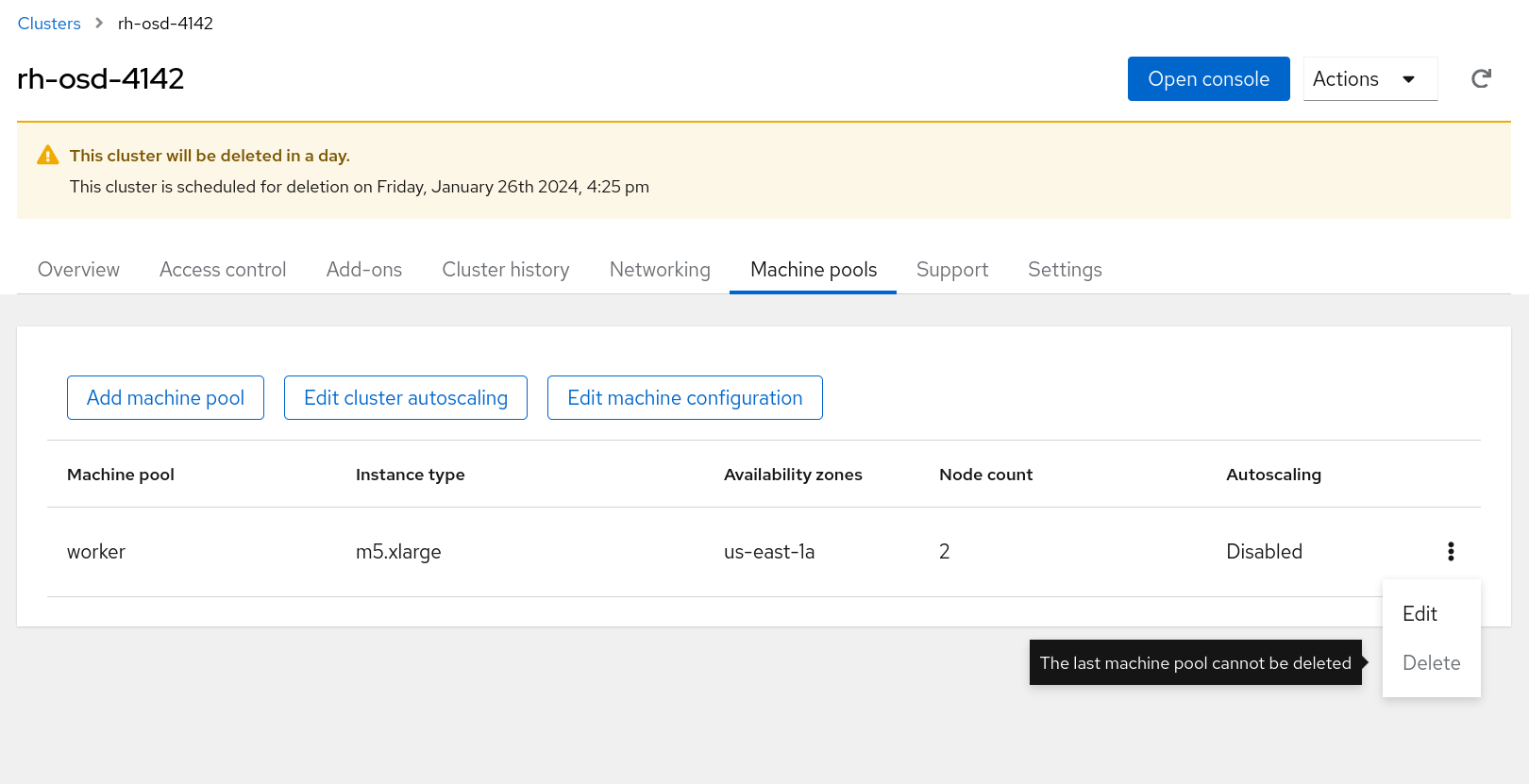Viewport: 1529px width, 784px height.
Task: Select the Machine pools tab
Action: pyautogui.click(x=814, y=270)
